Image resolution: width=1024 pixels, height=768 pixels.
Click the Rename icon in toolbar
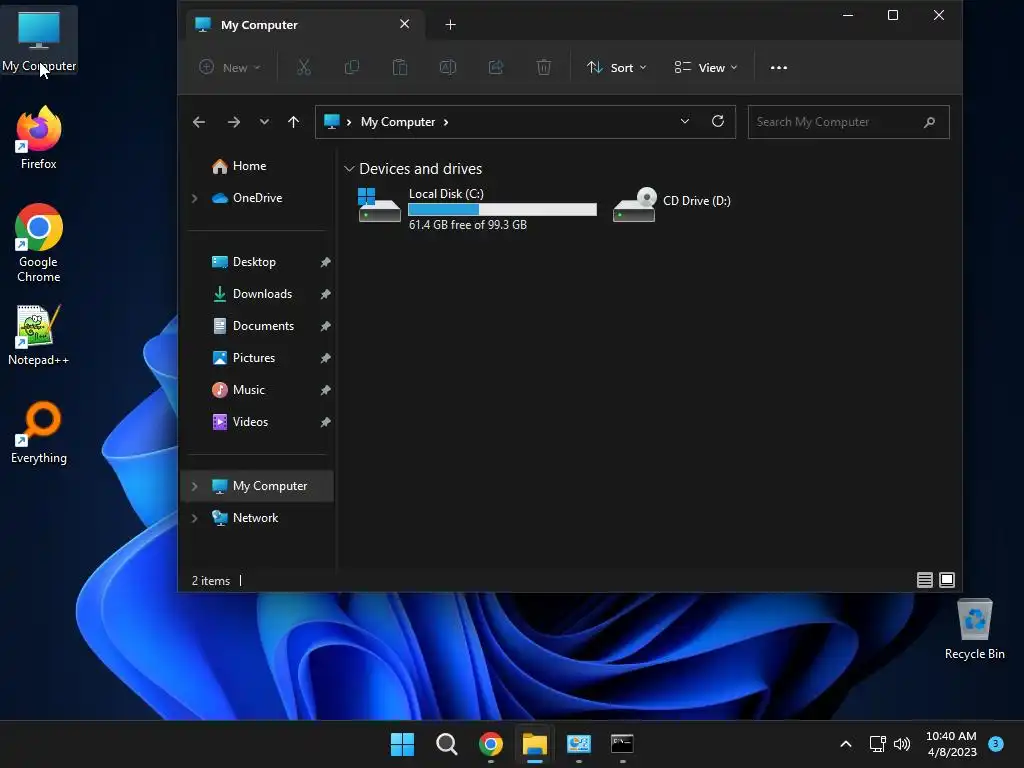click(x=448, y=67)
